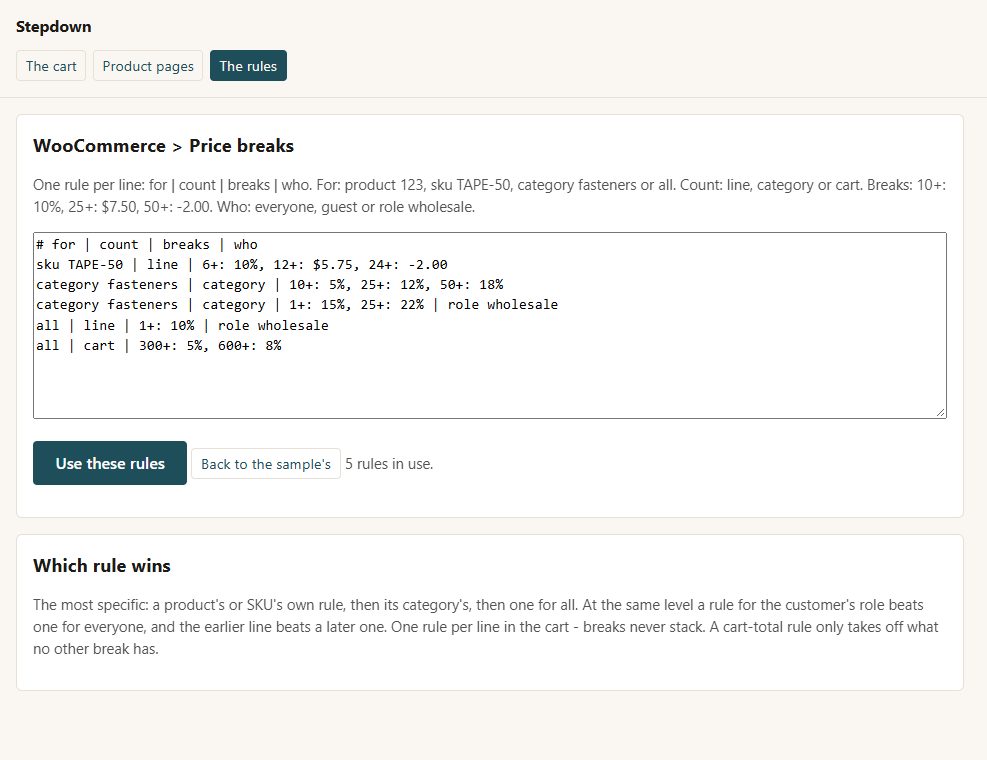Click the Use these rules button

(110, 463)
